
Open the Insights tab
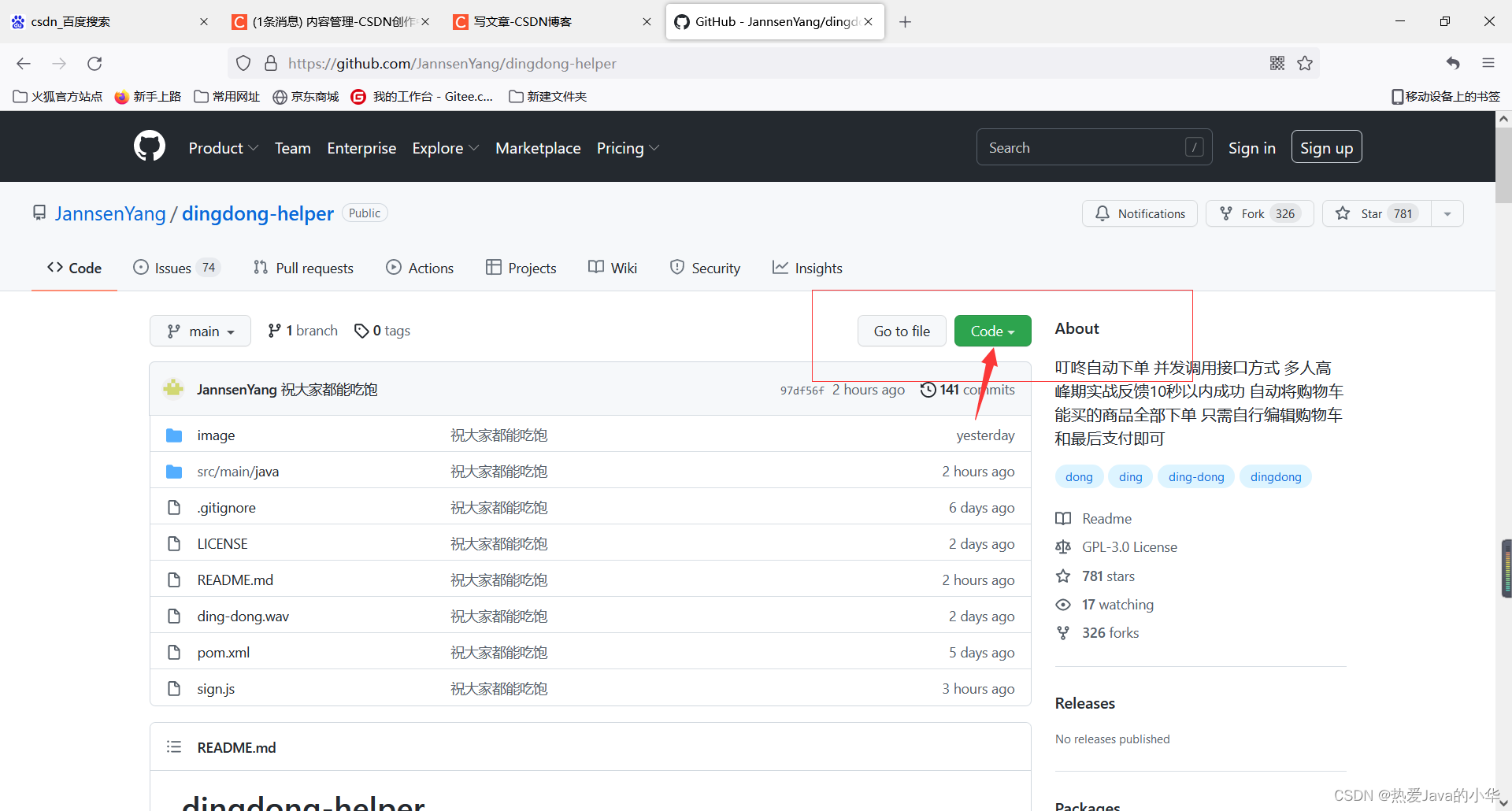807,268
